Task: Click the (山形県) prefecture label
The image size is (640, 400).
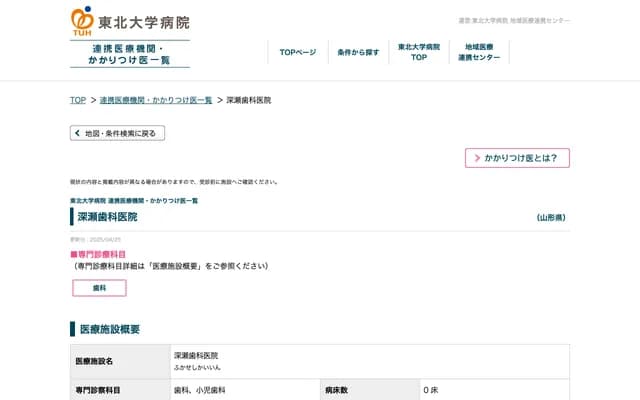Action: pyautogui.click(x=551, y=217)
